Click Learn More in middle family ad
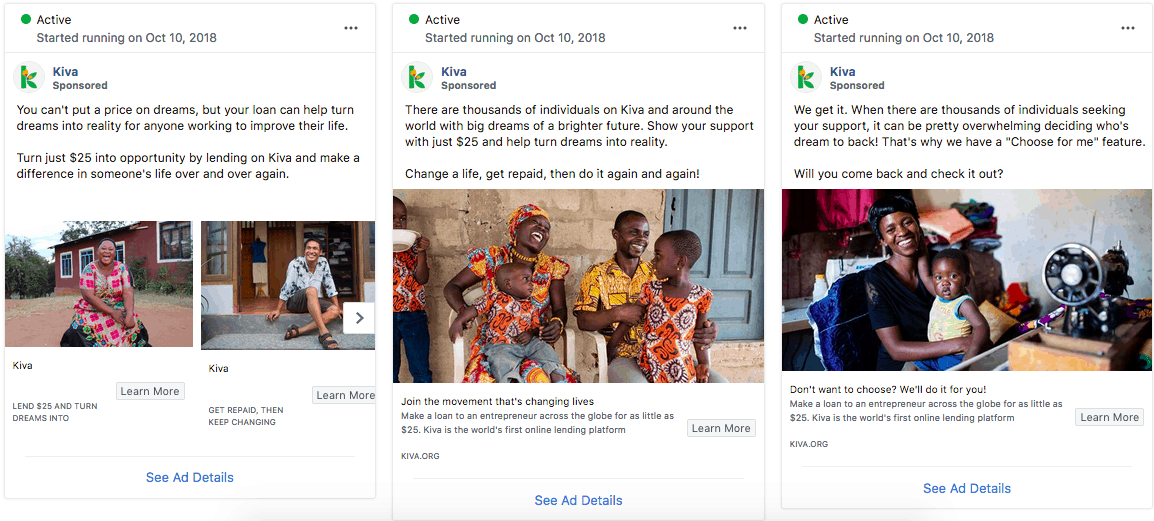1154x521 pixels. click(x=721, y=428)
